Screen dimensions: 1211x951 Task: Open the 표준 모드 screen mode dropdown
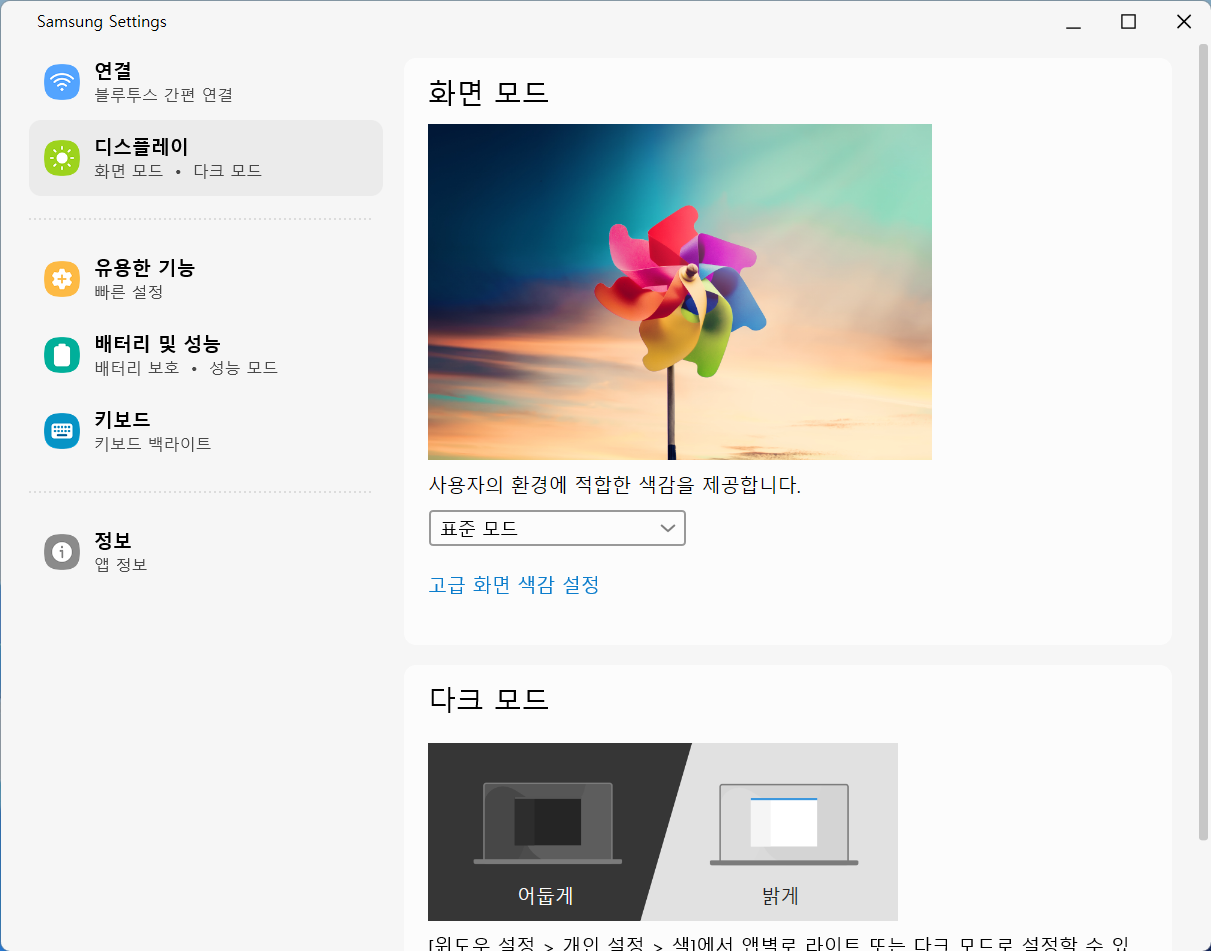pyautogui.click(x=556, y=528)
